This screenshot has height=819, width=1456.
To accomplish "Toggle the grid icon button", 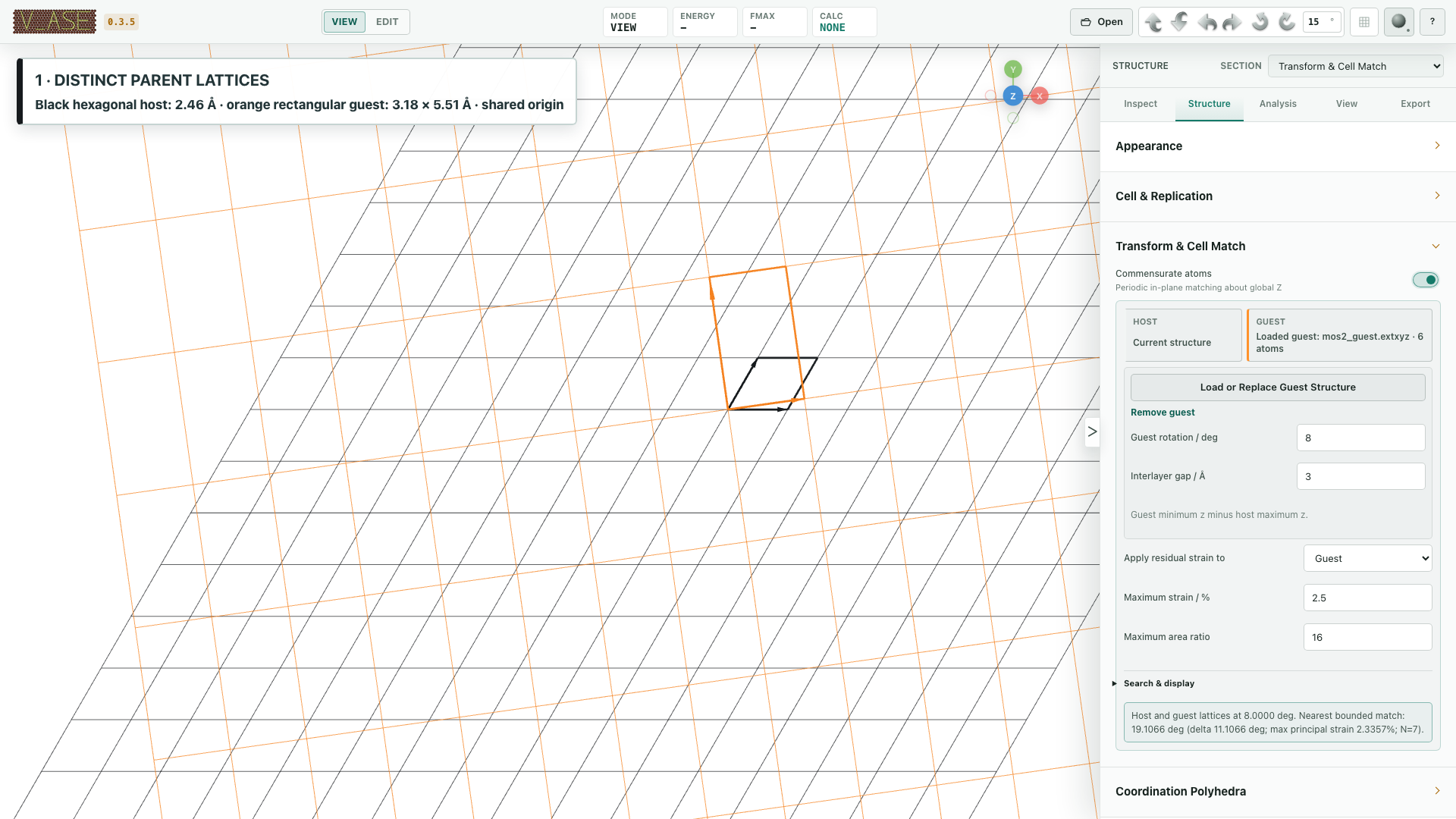I will point(1364,22).
